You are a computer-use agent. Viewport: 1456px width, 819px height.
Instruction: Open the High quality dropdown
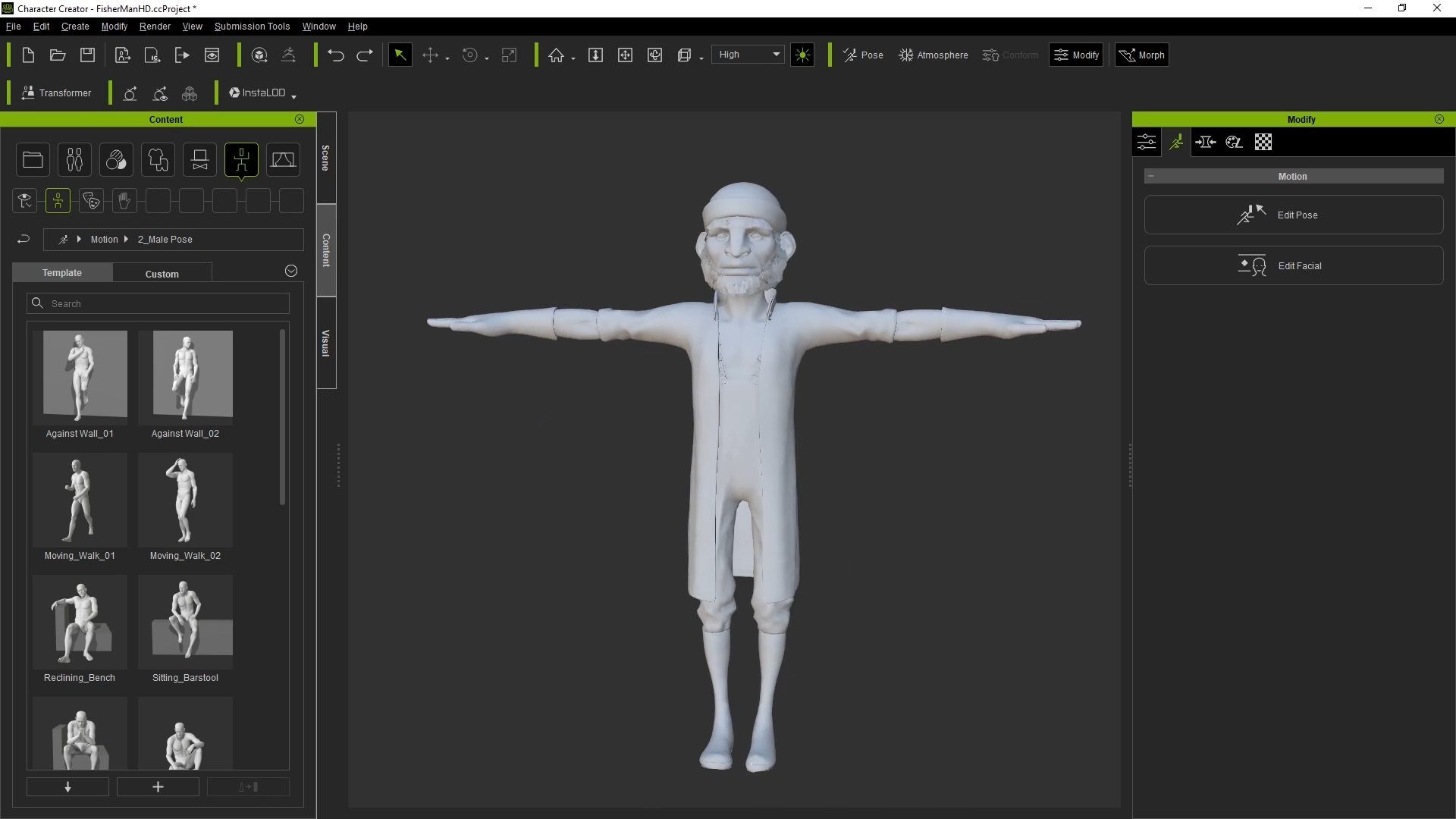coord(748,55)
